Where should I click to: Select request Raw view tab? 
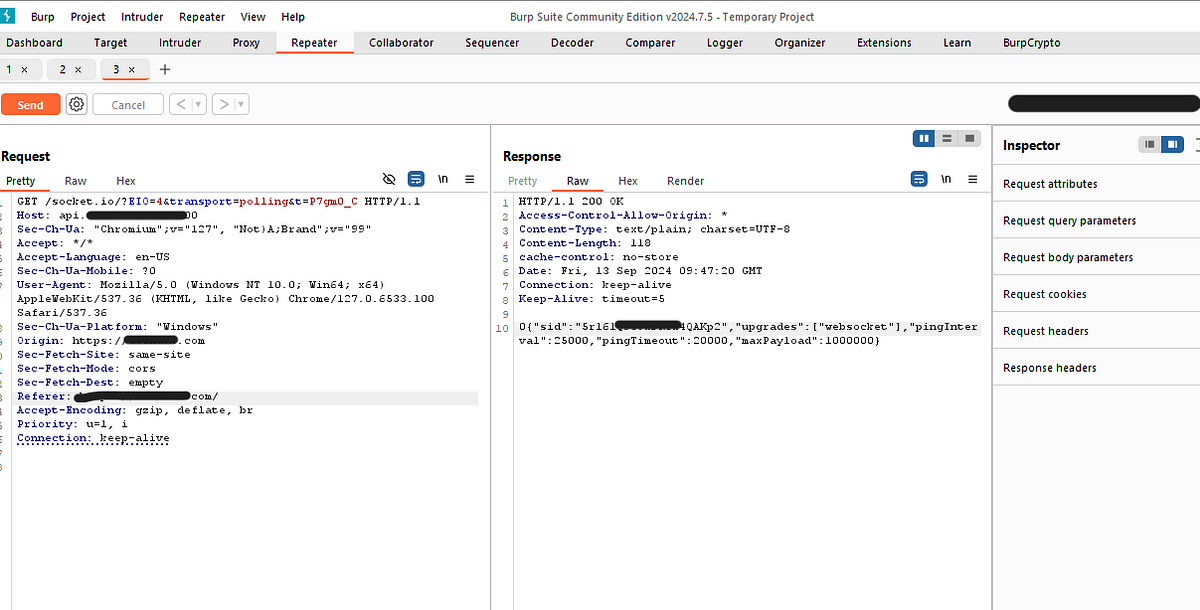tap(76, 181)
